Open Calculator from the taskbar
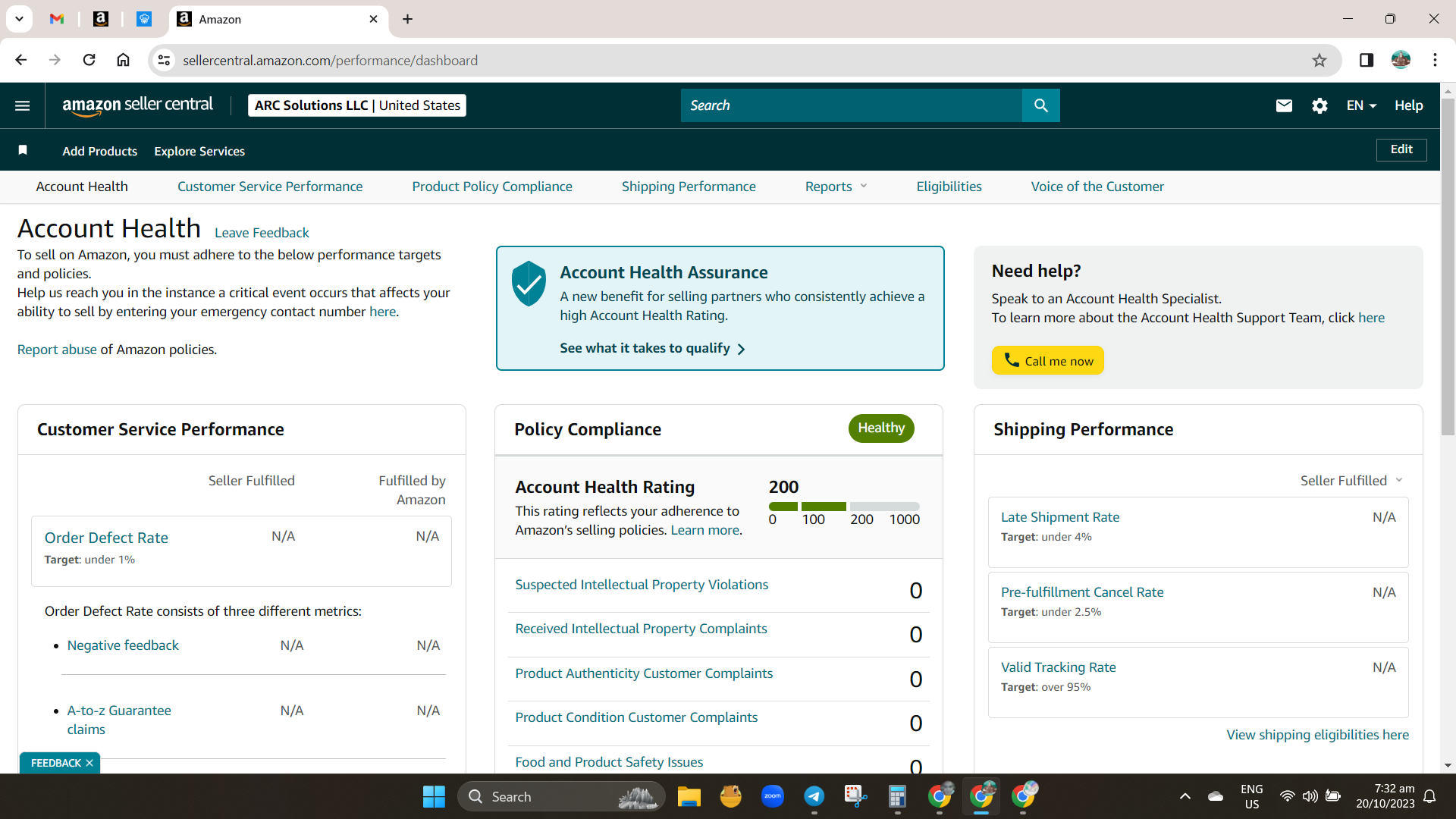 coord(897,796)
